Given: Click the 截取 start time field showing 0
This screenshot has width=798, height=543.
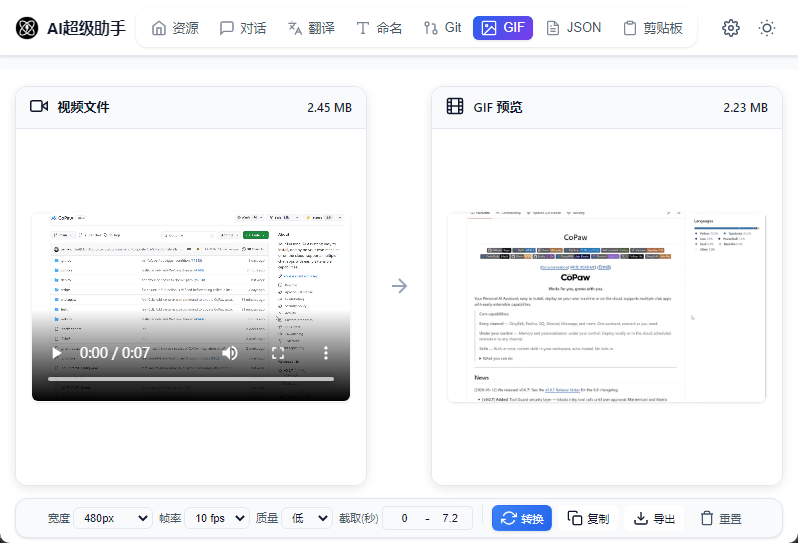Looking at the screenshot, I should click(404, 518).
